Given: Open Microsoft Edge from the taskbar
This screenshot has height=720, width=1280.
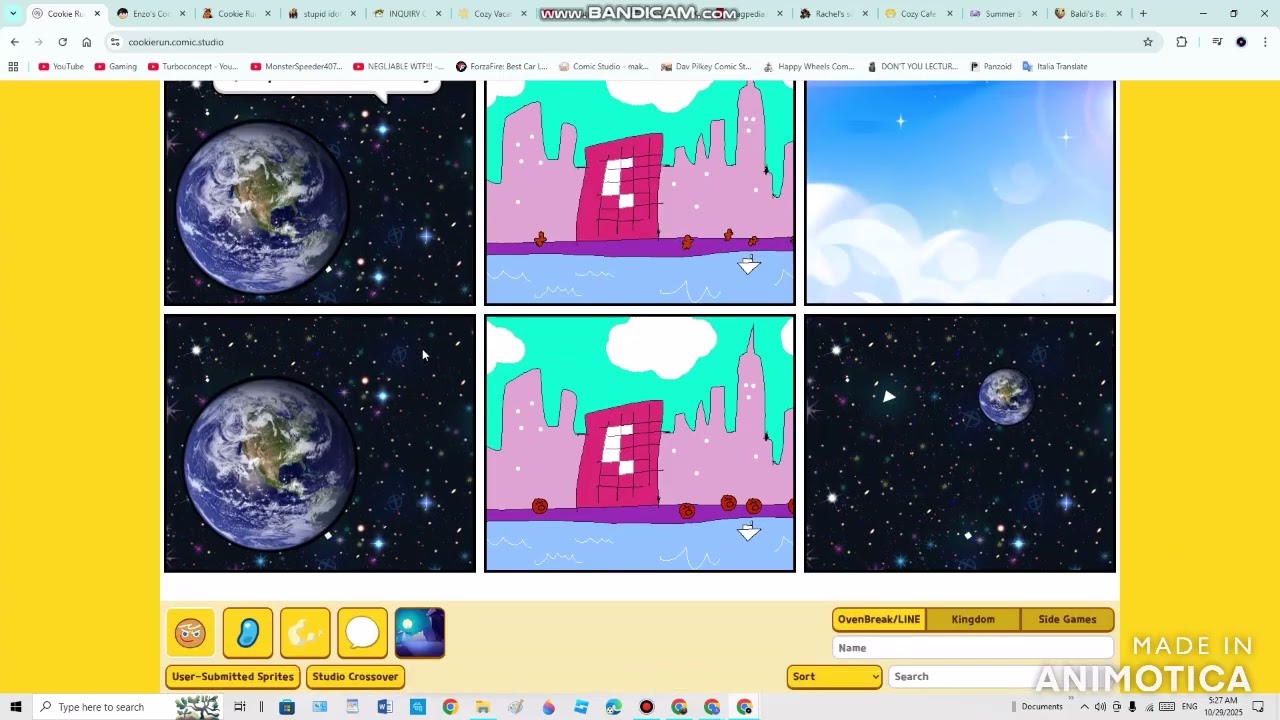Looking at the screenshot, I should [614, 707].
